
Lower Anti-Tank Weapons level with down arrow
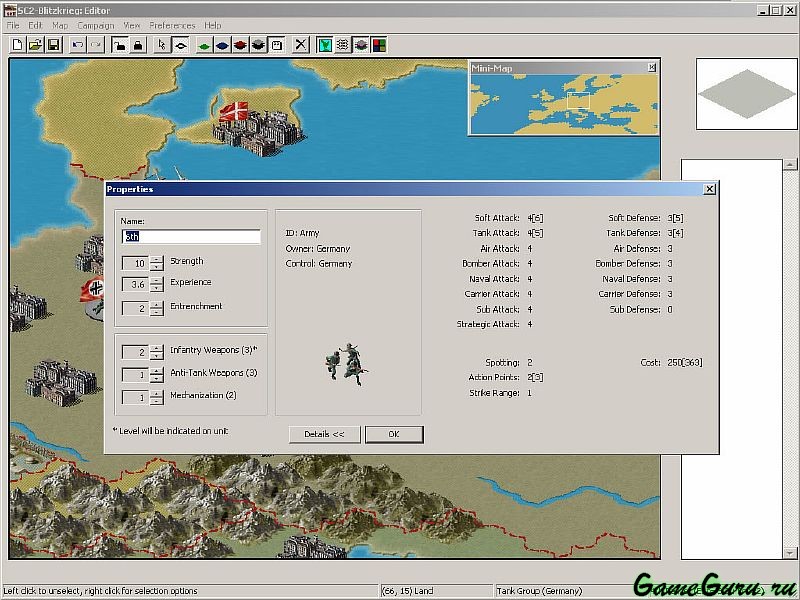[157, 379]
